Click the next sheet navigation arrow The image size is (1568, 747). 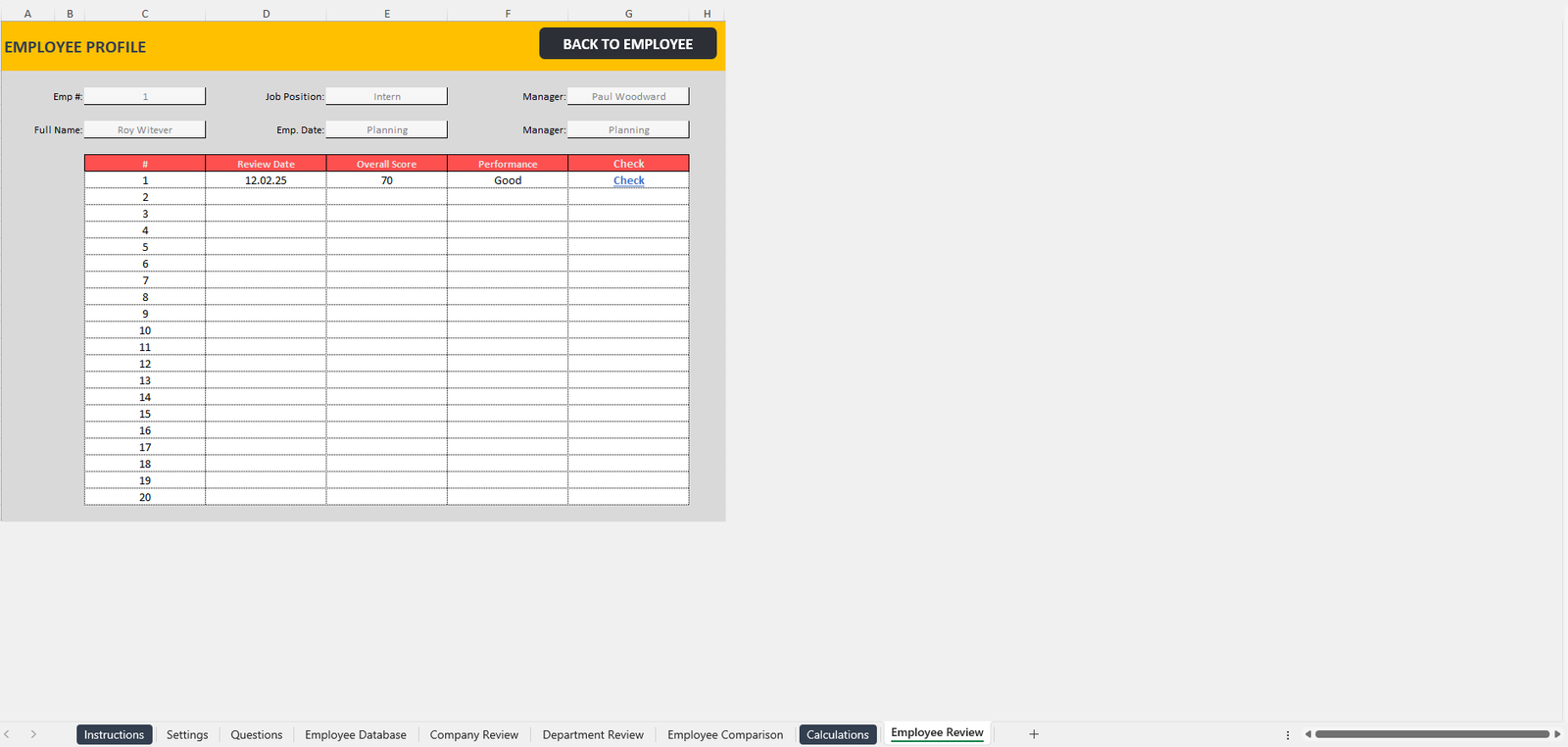coord(33,734)
